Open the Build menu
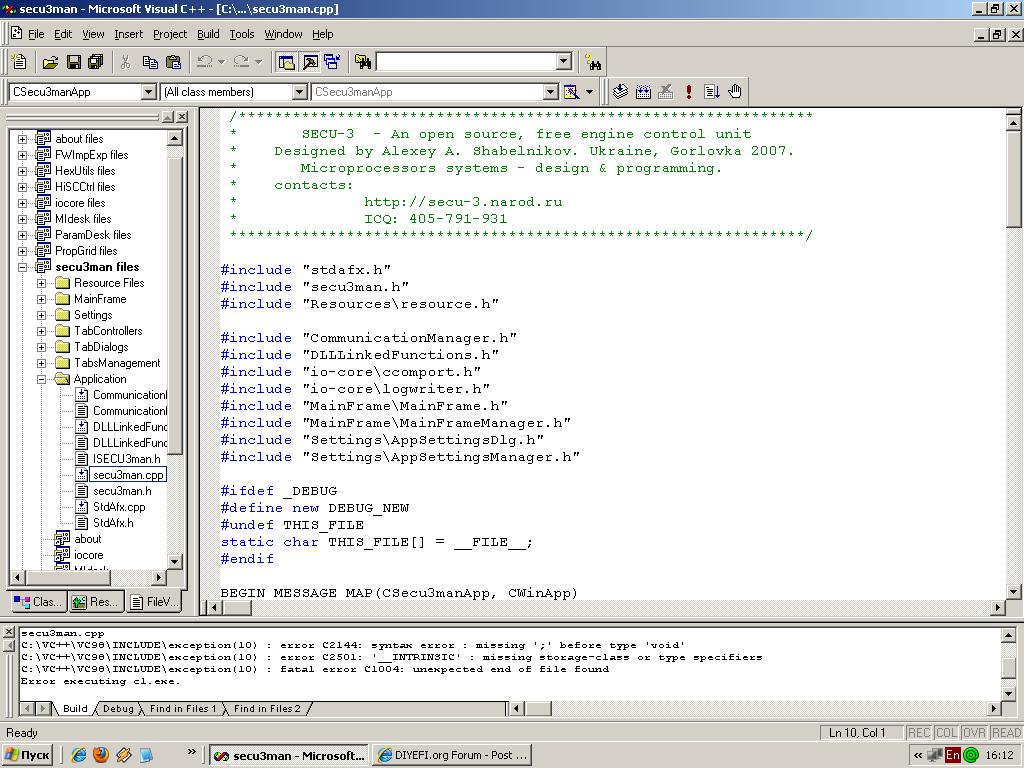This screenshot has height=768, width=1024. click(x=208, y=34)
